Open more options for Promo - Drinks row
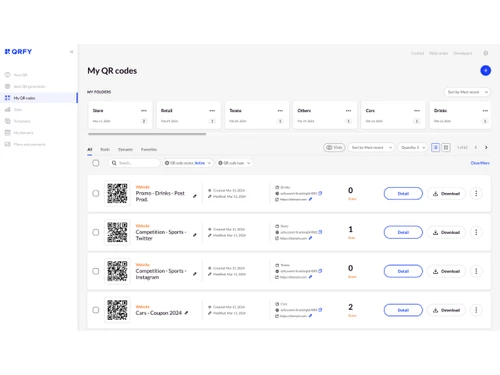Viewport: 500px width, 375px height. point(476,193)
